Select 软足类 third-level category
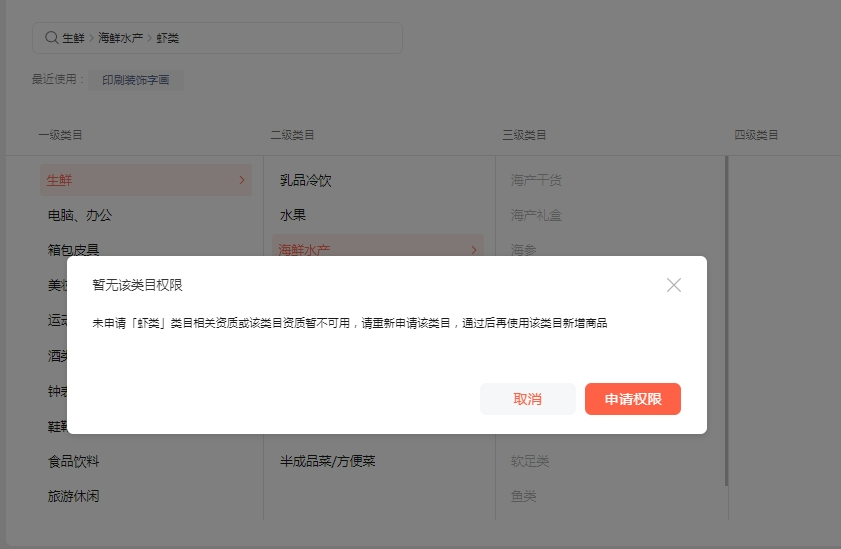The height and width of the screenshot is (549, 841). (529, 461)
